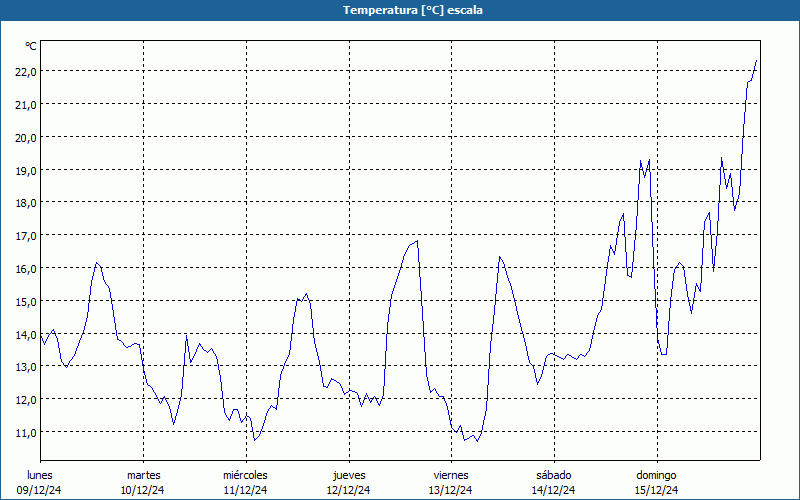Click the 11,0 axis value

pos(26,433)
